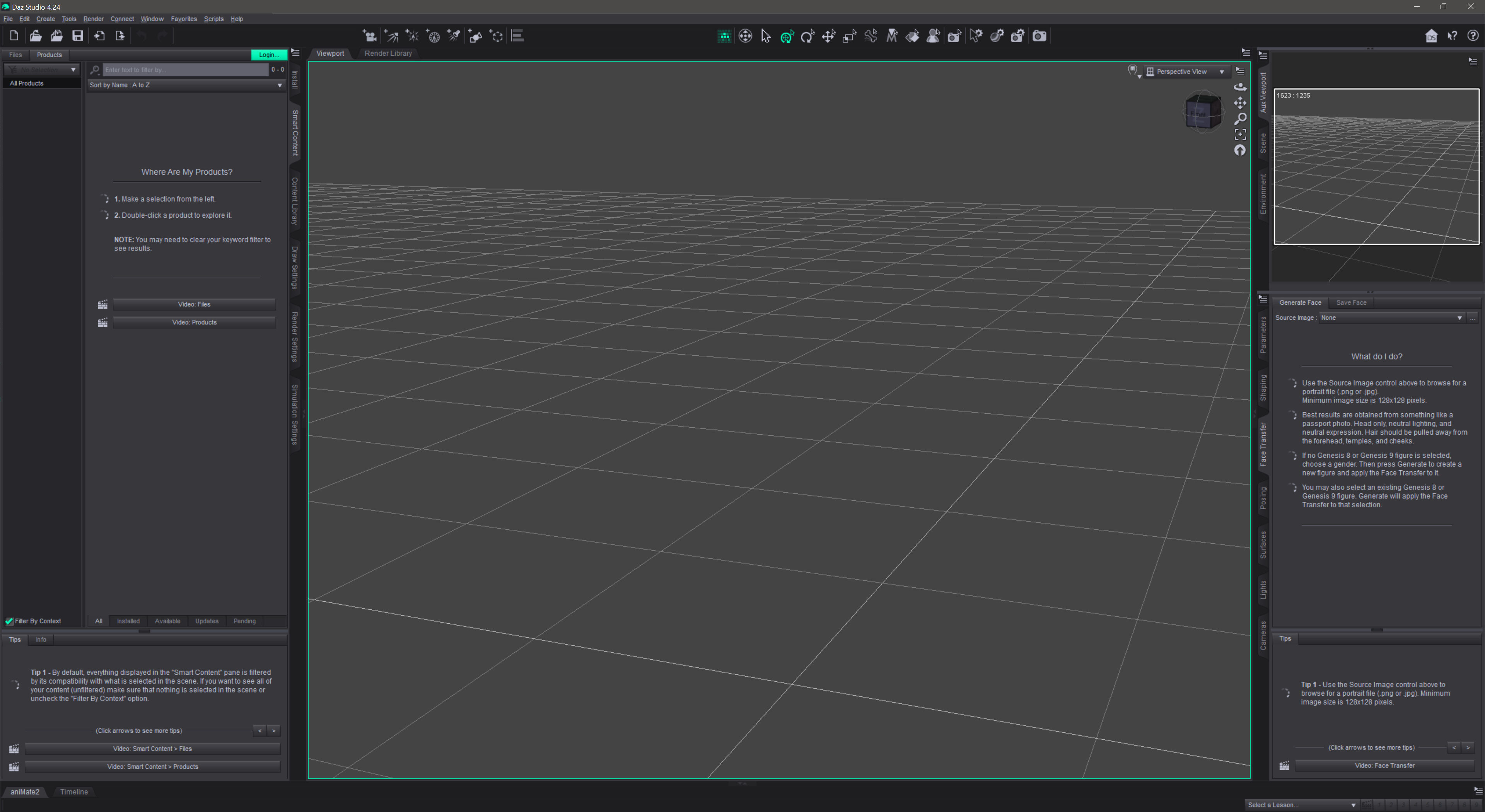Image resolution: width=1485 pixels, height=812 pixels.
Task: Create a new camera
Action: (370, 36)
